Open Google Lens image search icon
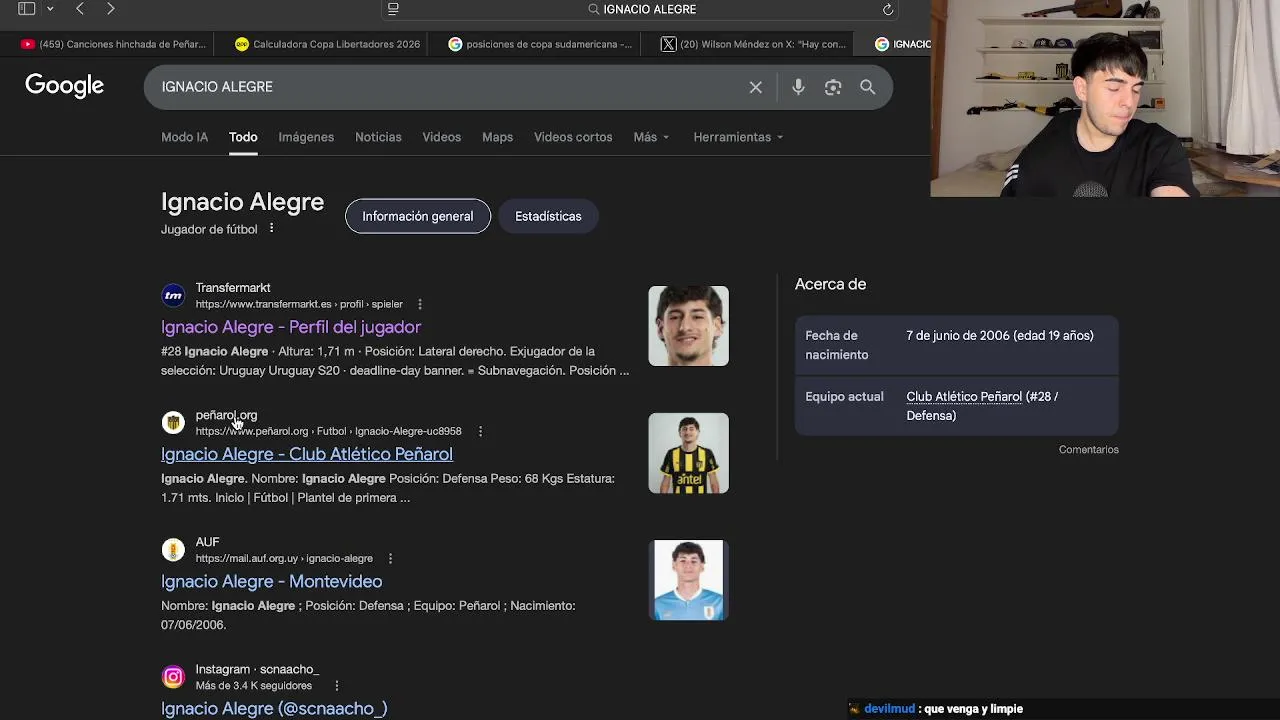 pyautogui.click(x=833, y=87)
